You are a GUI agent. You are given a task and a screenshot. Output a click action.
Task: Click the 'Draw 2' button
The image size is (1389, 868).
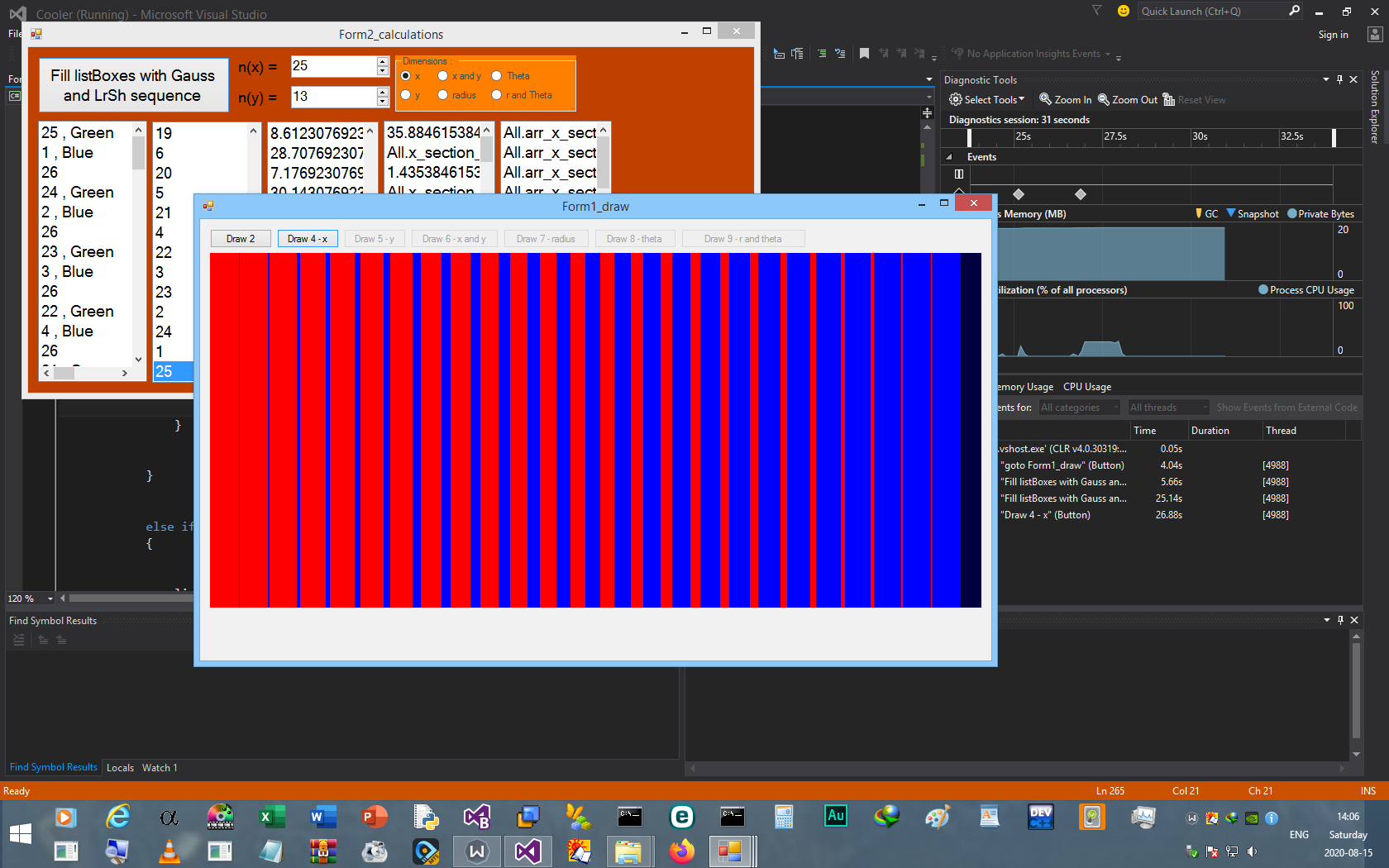pos(241,239)
